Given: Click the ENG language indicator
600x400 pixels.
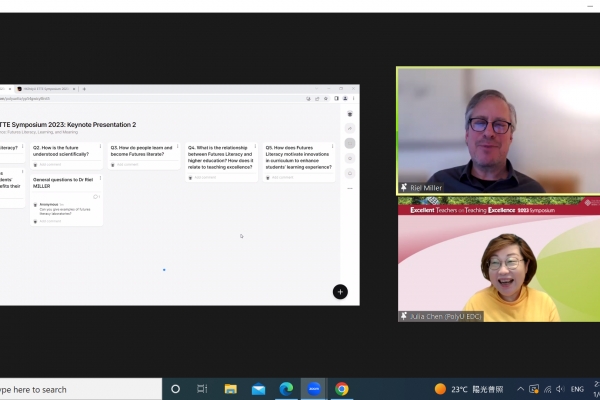Looking at the screenshot, I should tap(577, 389).
